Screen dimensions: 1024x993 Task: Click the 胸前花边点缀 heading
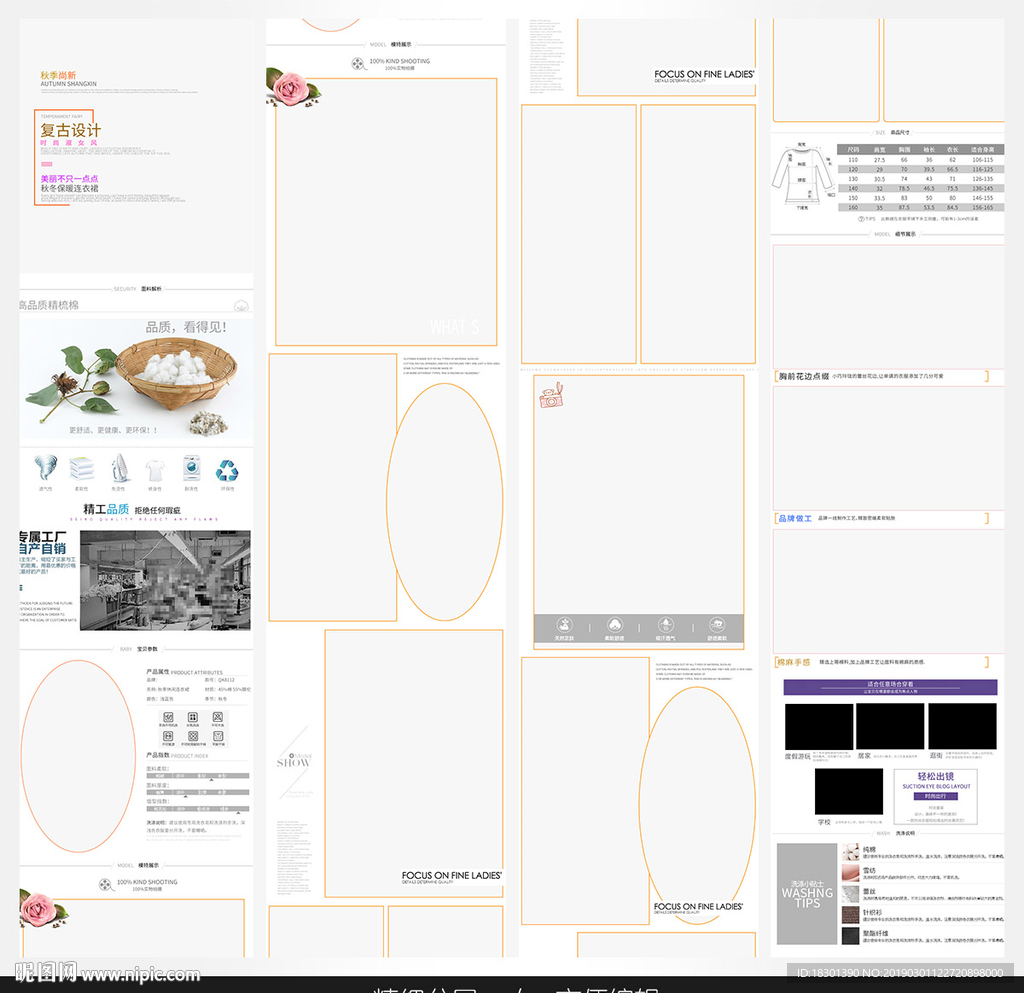pos(805,376)
